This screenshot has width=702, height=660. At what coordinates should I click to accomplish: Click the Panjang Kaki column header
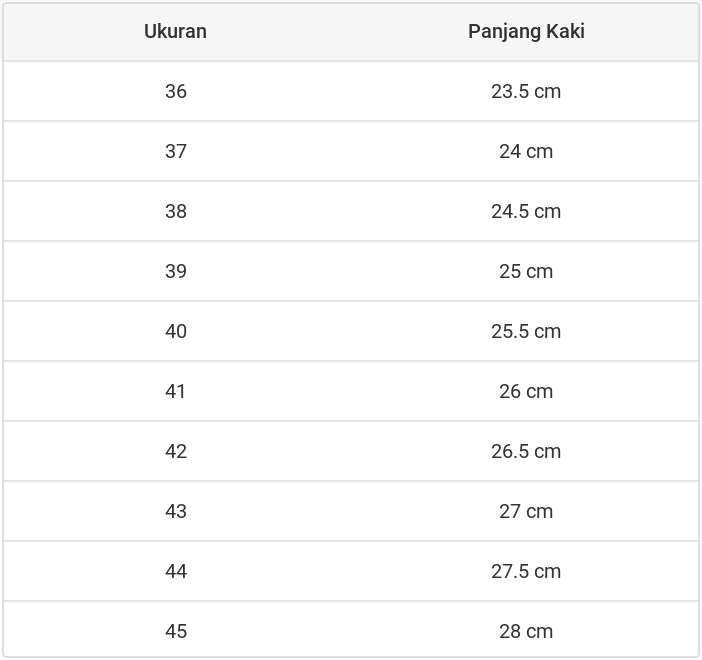point(526,31)
